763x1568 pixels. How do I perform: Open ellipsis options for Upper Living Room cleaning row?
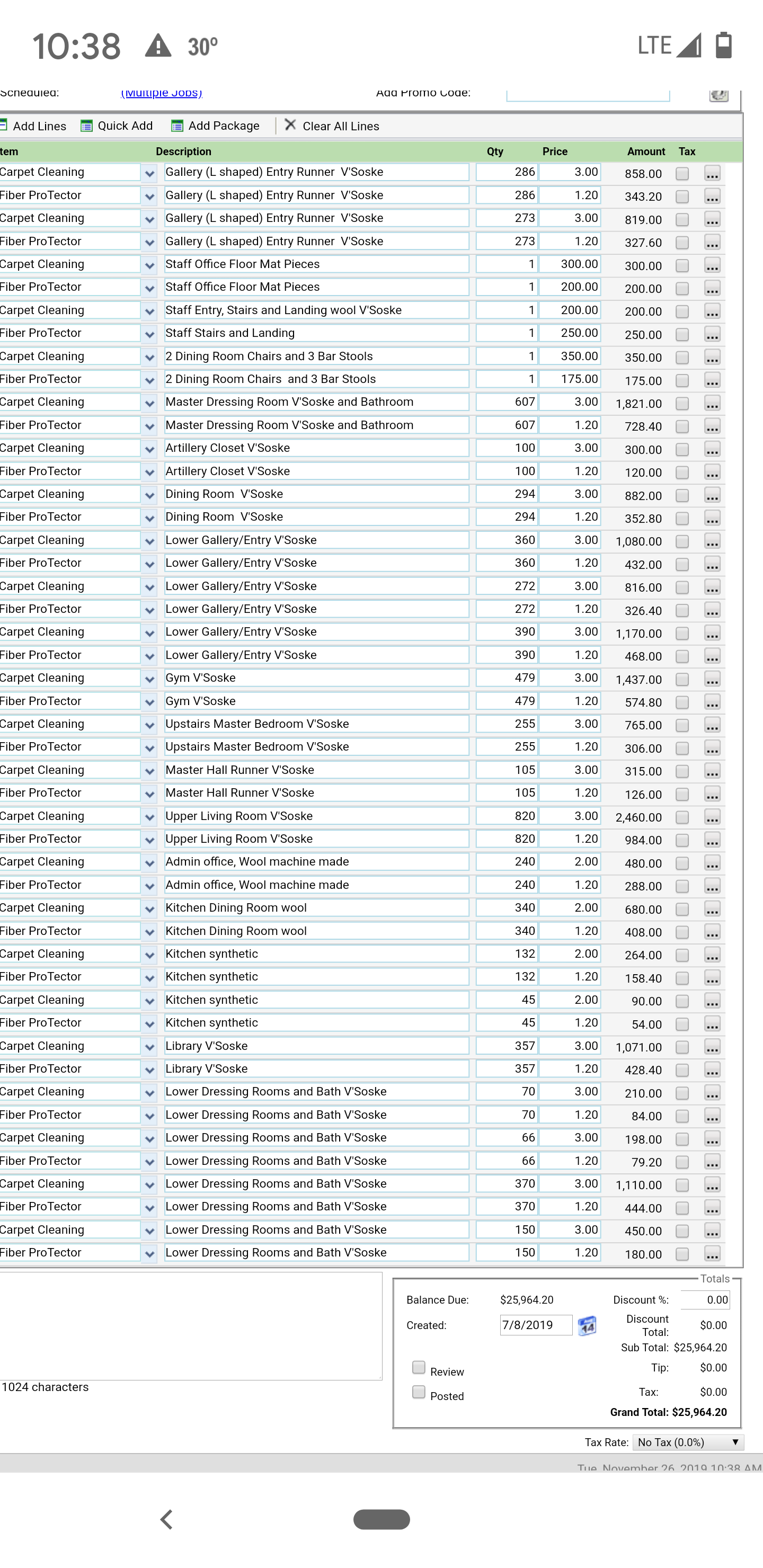coord(712,817)
